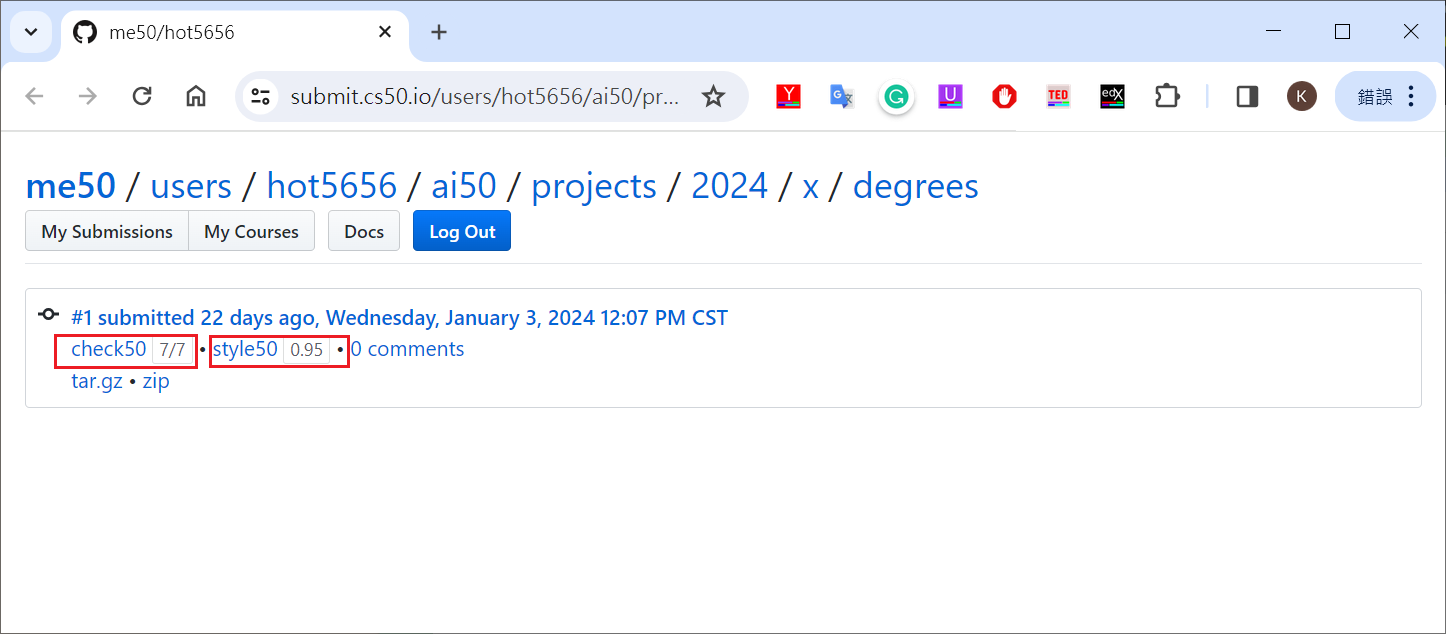Screen dimensions: 1446x634
Task: Click the address bar URL field
Action: [x=485, y=96]
